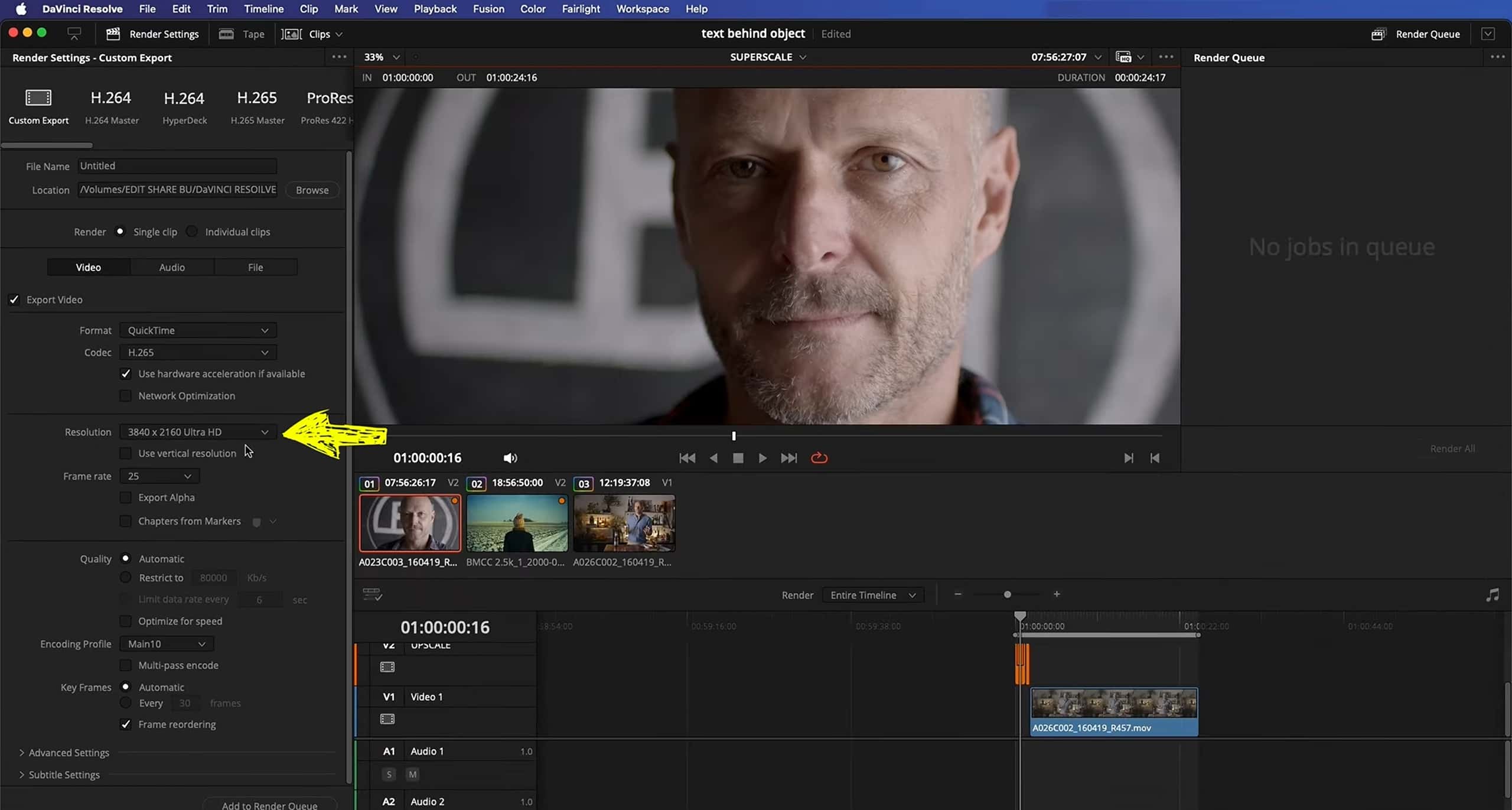
Task: Open the Format dropdown showing QuickTime
Action: pyautogui.click(x=198, y=330)
